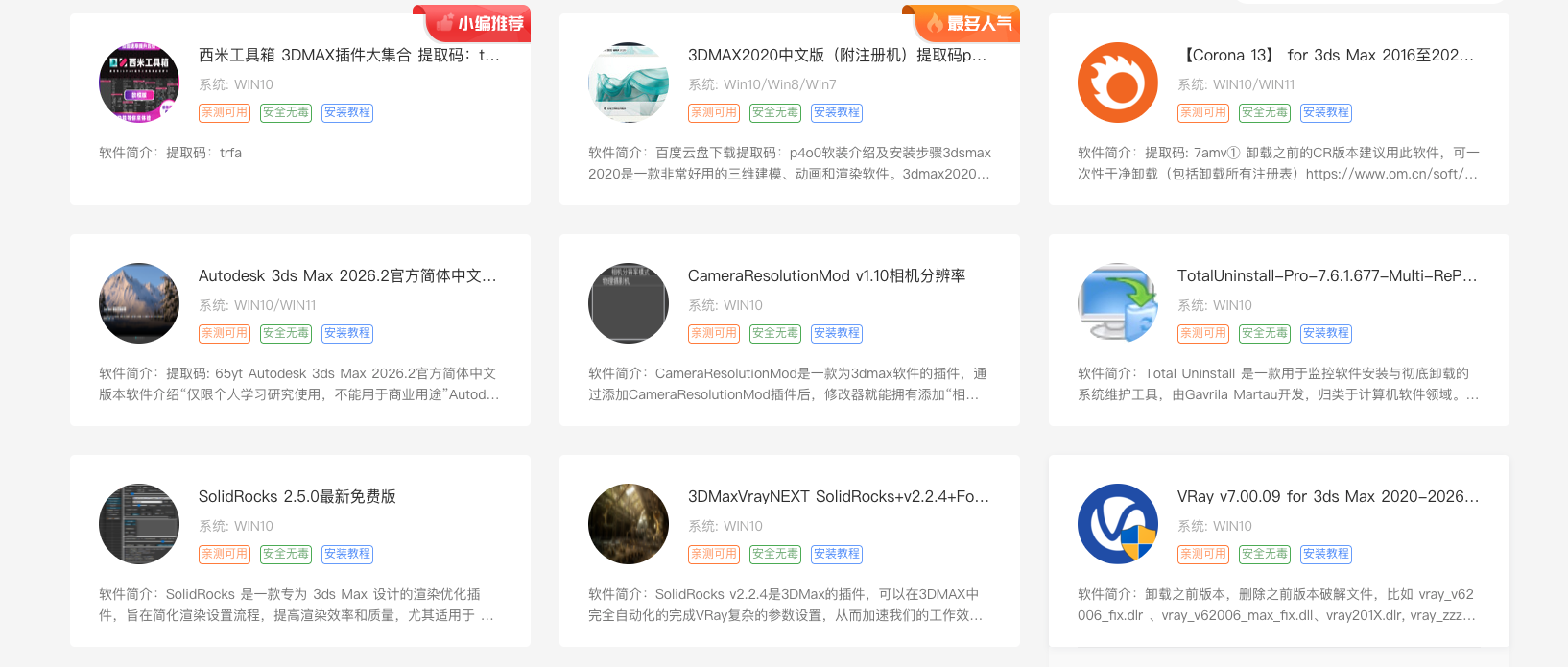
Task: Click 安装教程 tag on 3DMaxVrayNEXT card
Action: (837, 554)
